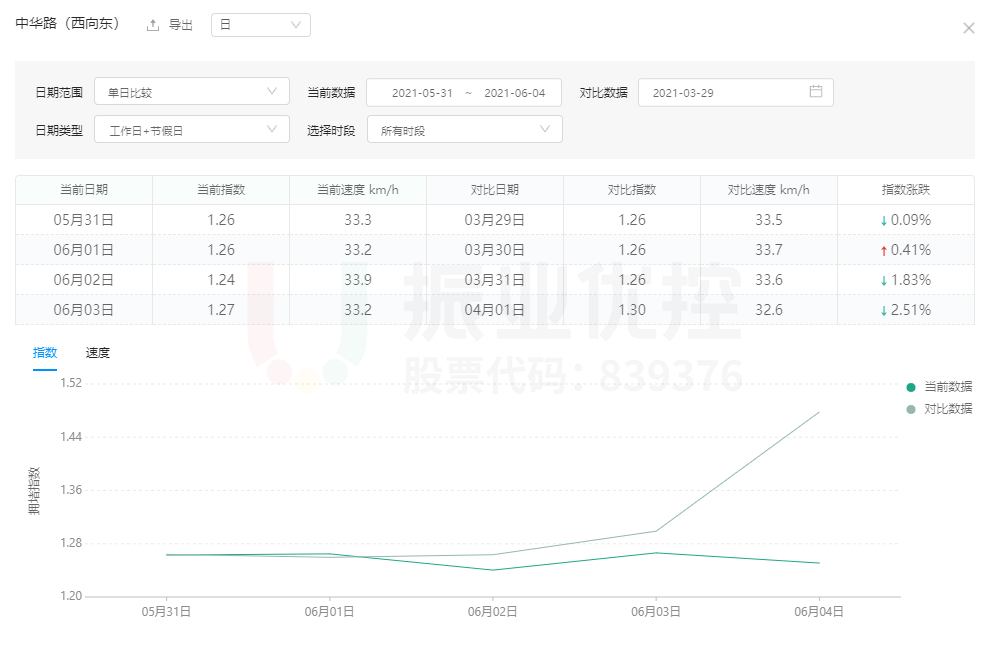Open the 所有时段 time period dropdown
The height and width of the screenshot is (657, 990).
tap(464, 129)
